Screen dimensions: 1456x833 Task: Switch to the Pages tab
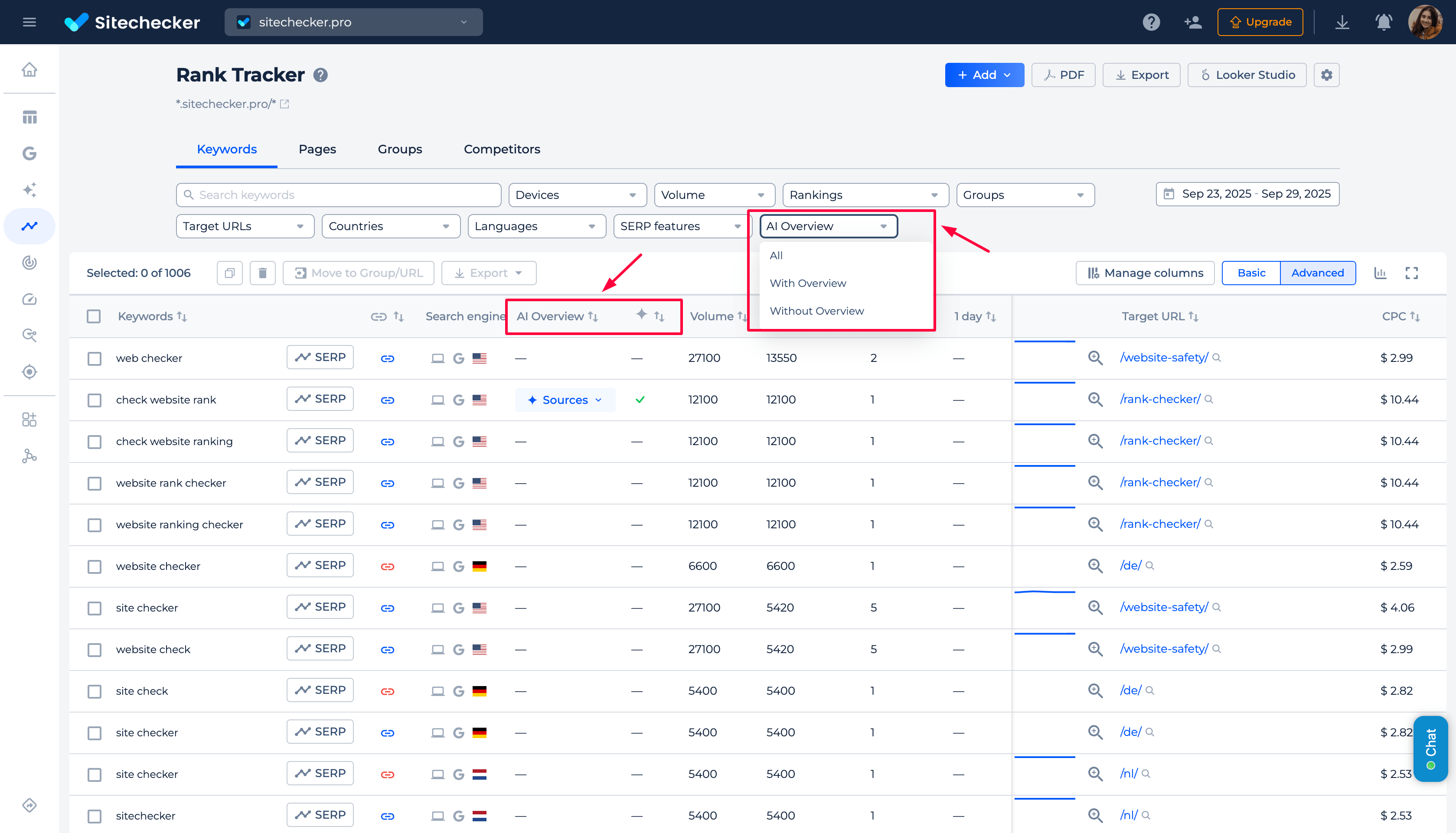(317, 149)
